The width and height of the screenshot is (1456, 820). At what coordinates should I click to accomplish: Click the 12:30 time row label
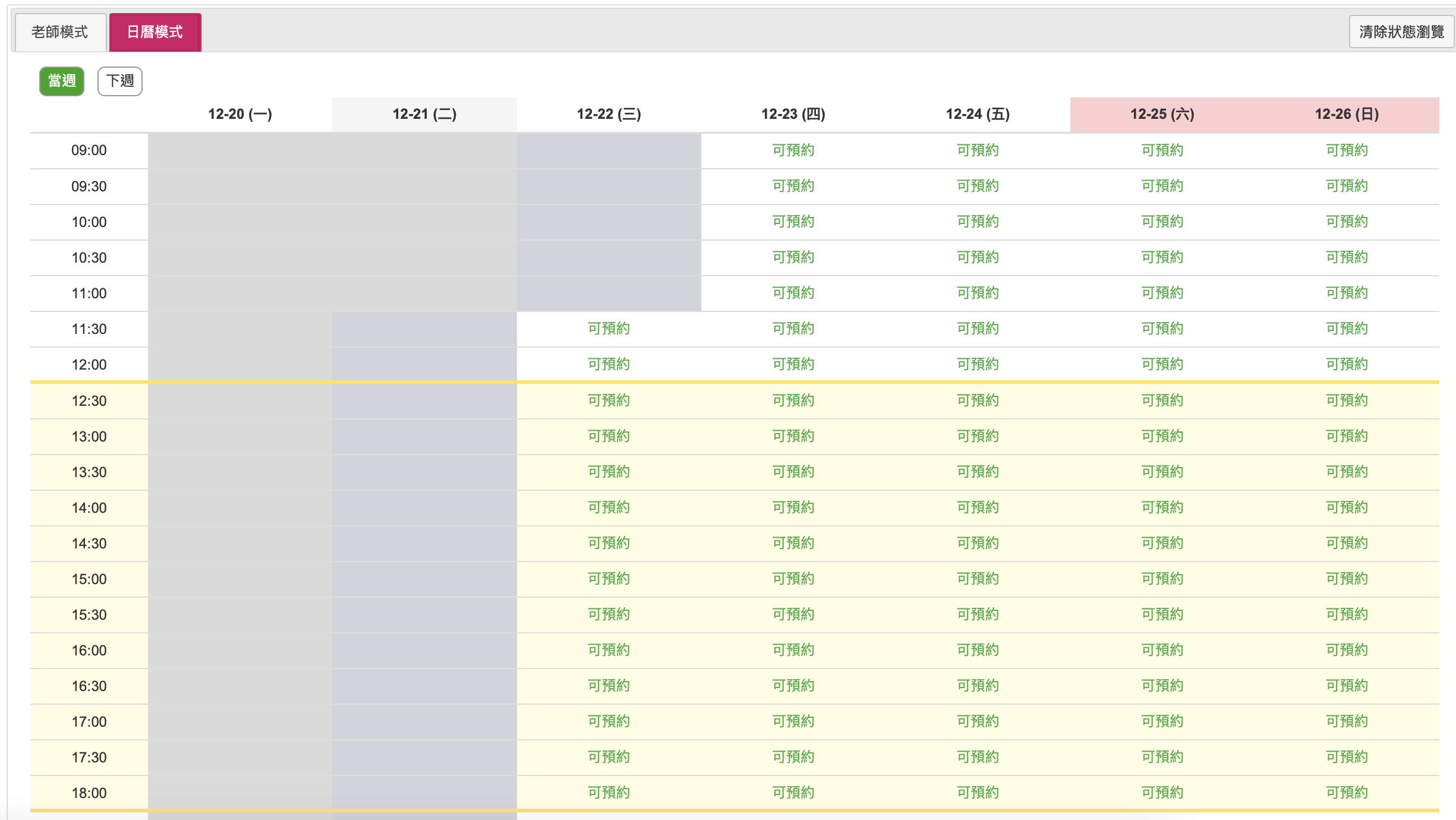(x=89, y=401)
